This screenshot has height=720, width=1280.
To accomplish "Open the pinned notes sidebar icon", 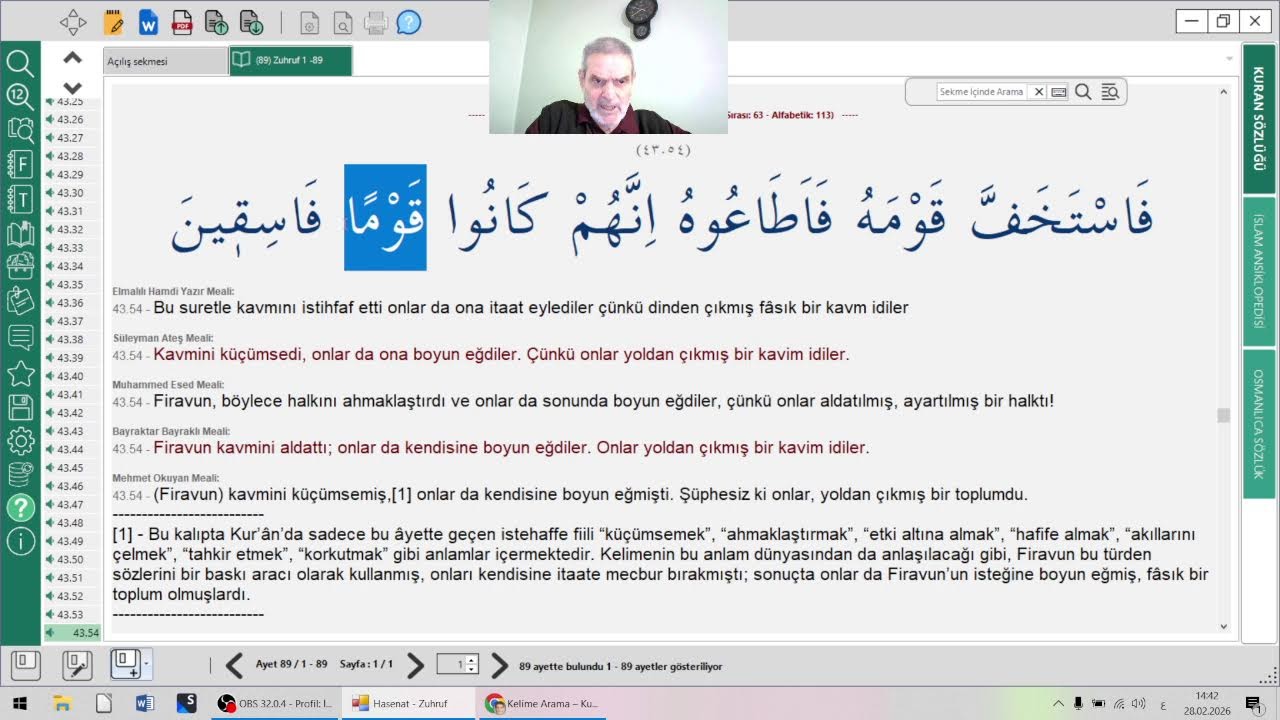I will (20, 301).
